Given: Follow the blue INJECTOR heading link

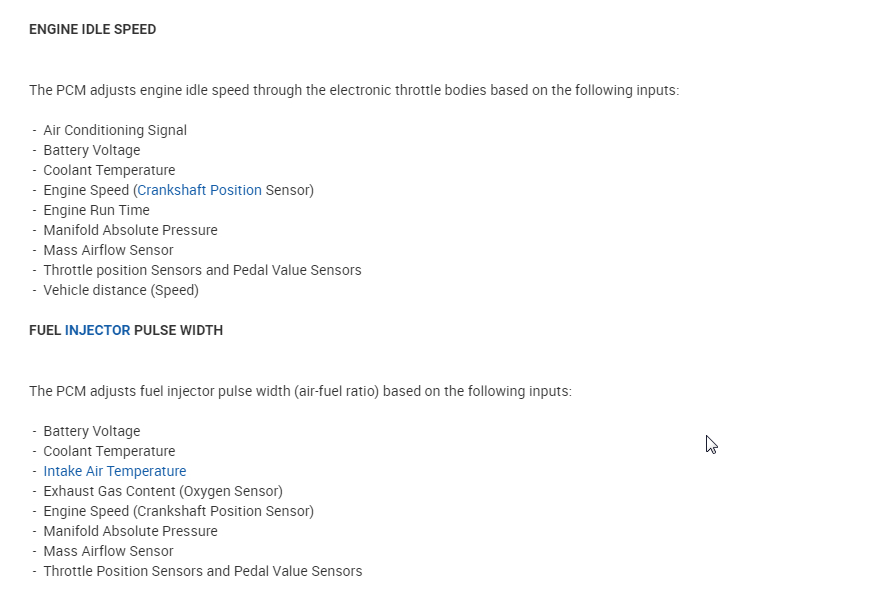Looking at the screenshot, I should [97, 330].
